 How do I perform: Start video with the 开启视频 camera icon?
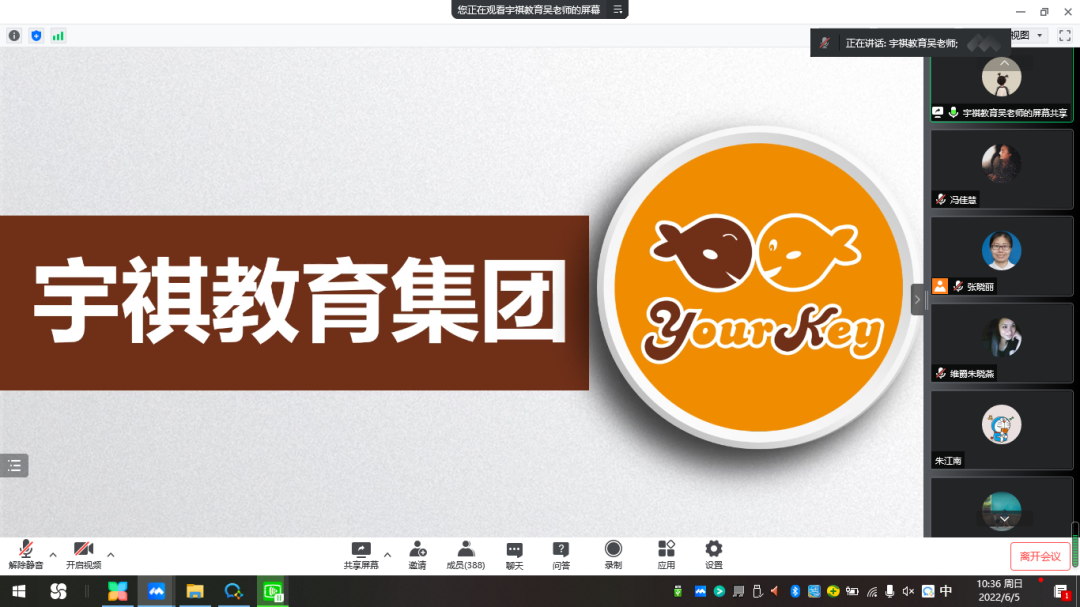[84, 553]
